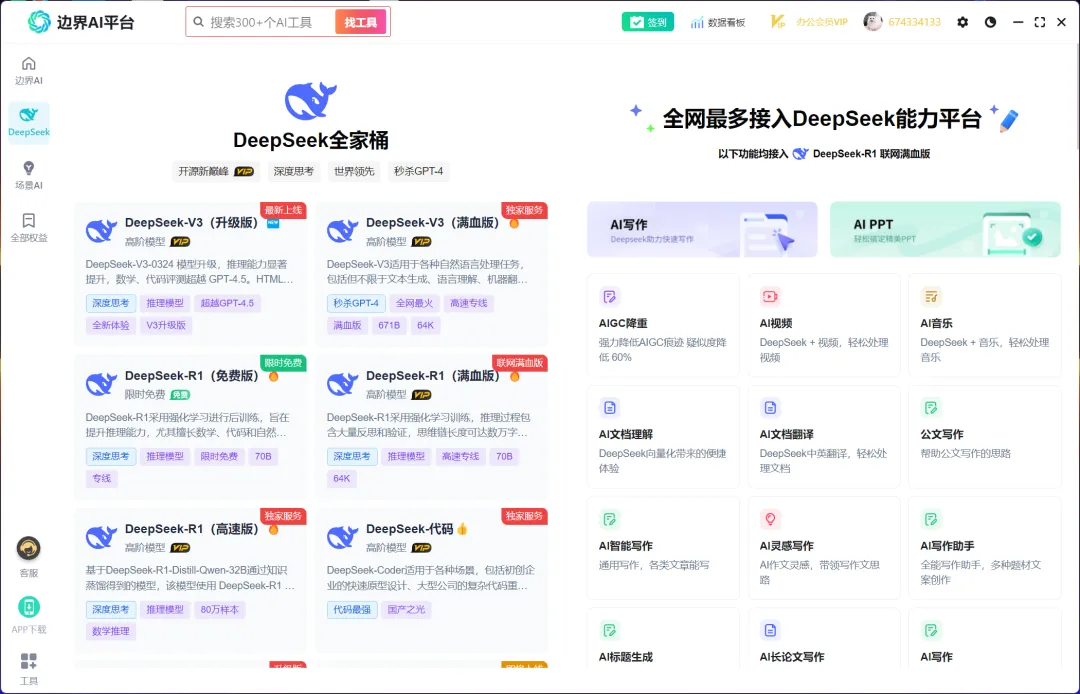This screenshot has width=1080, height=694.
Task: Open the DeepSeek-V3（满血版） model title
Action: tap(433, 223)
